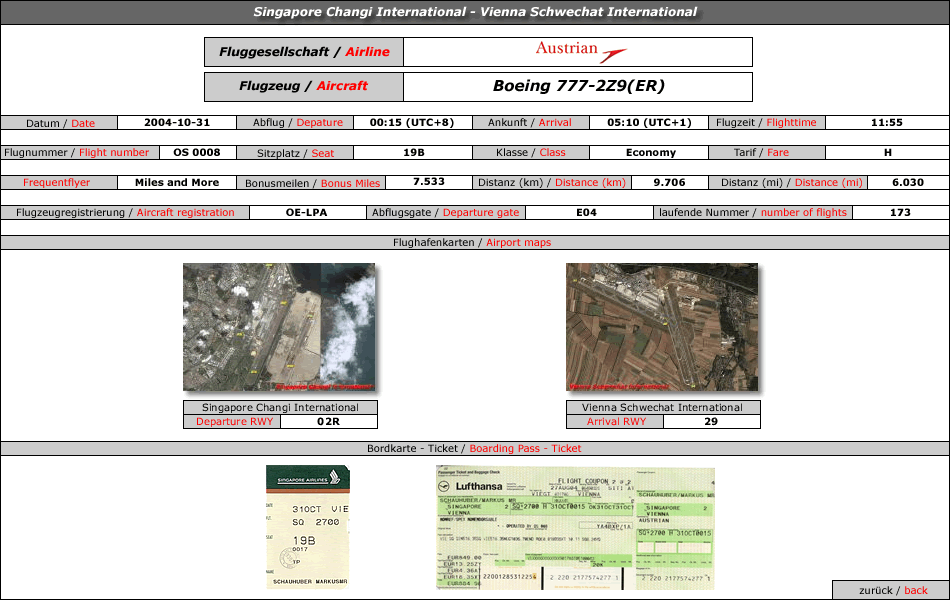
Task: Click the Departure RWY 02R value
Action: 328,422
